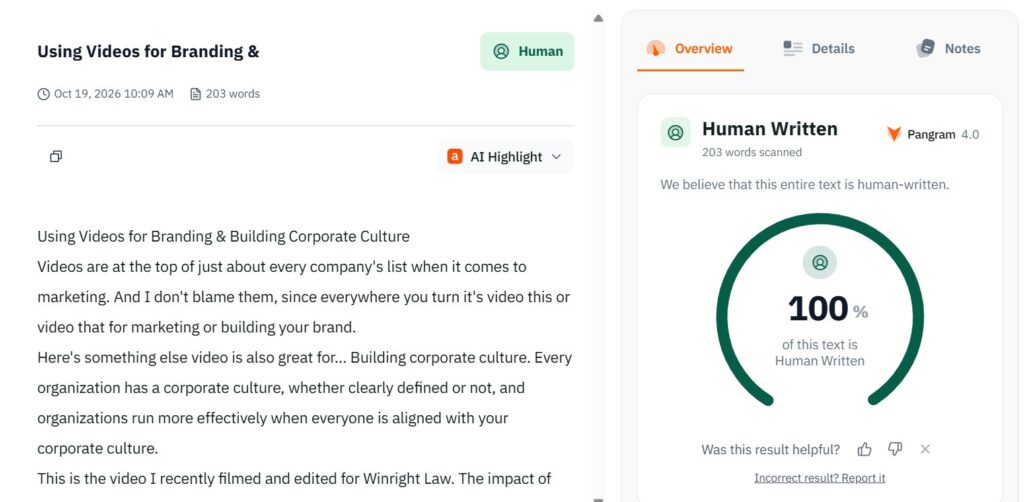The width and height of the screenshot is (1024, 502).
Task: Open the Notes tab
Action: tap(948, 49)
